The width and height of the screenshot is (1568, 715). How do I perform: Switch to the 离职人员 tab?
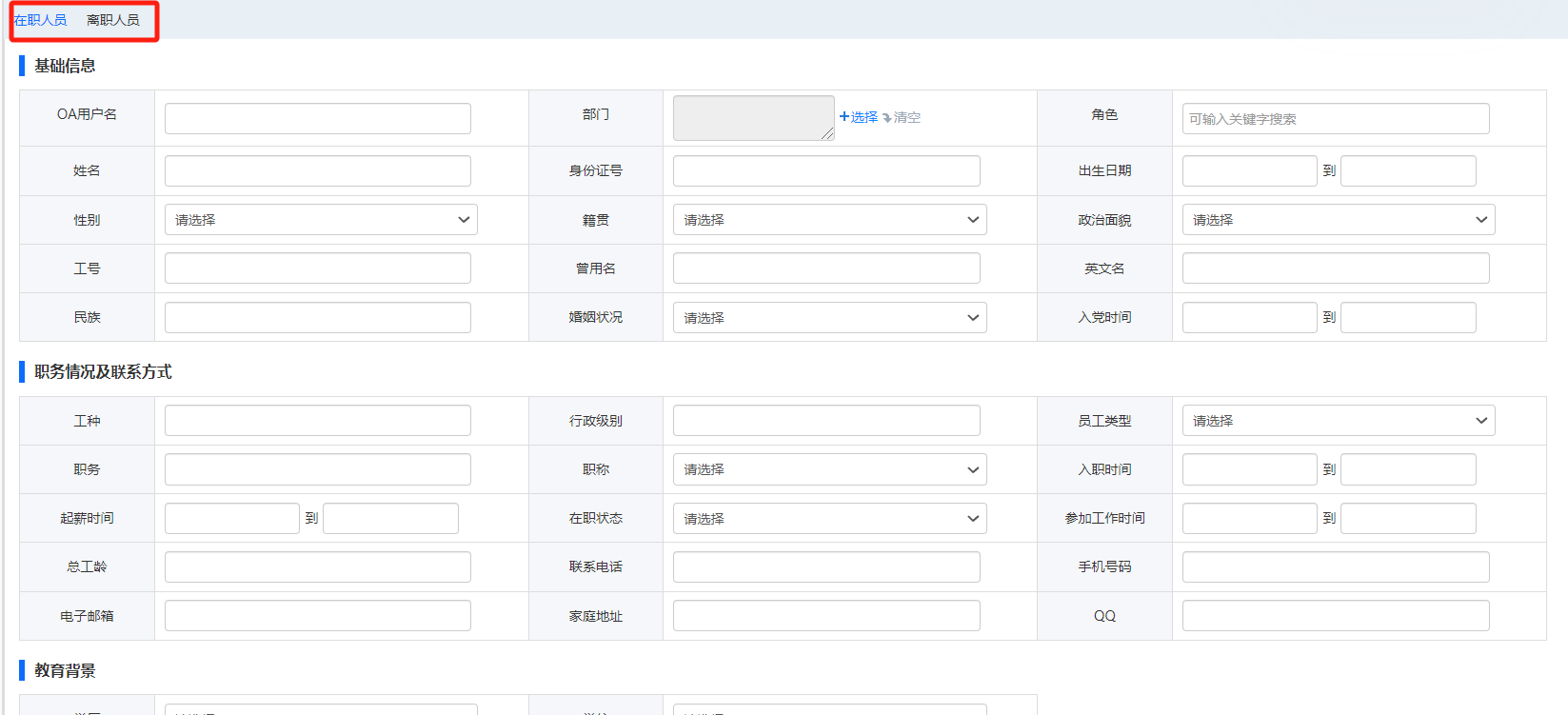112,20
